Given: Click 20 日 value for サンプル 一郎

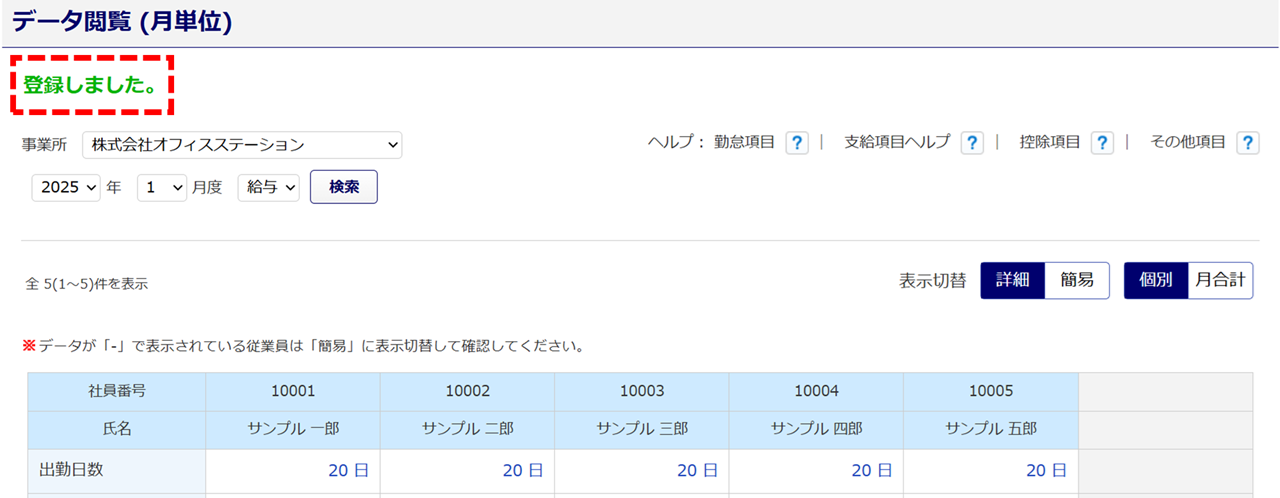Looking at the screenshot, I should [348, 470].
